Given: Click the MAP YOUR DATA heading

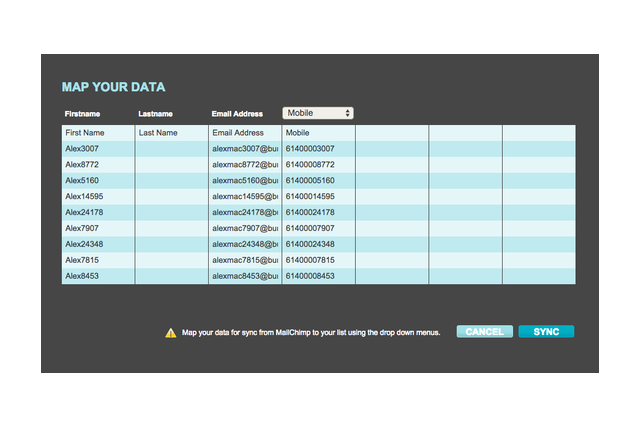Looking at the screenshot, I should [113, 87].
